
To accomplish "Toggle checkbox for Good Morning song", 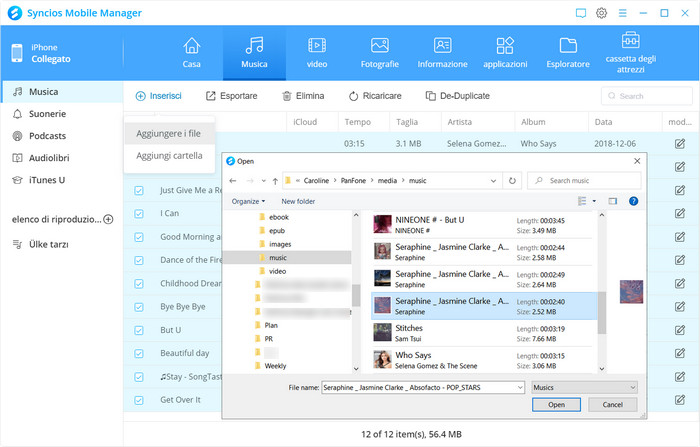I will tap(139, 237).
